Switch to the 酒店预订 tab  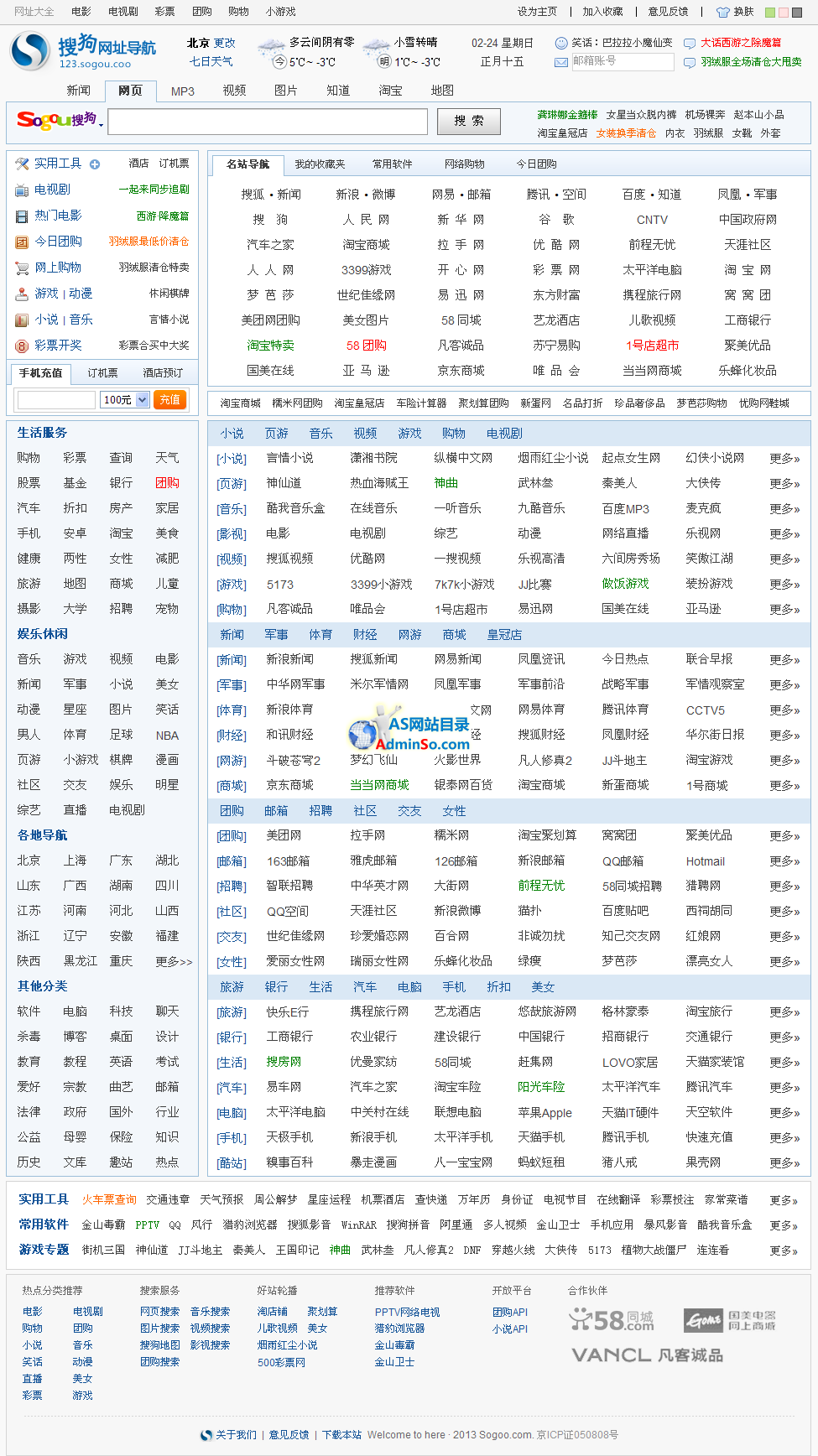(x=163, y=373)
